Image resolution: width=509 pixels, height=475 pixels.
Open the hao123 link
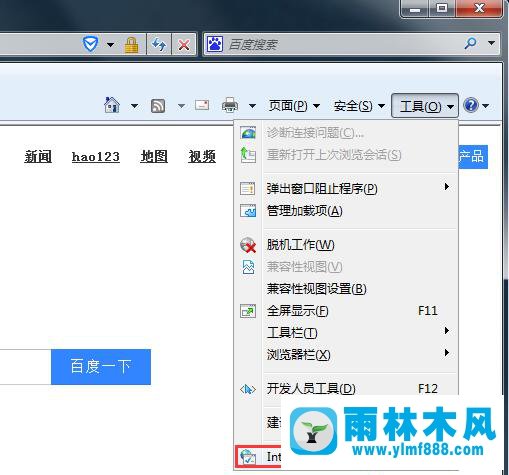coord(96,156)
